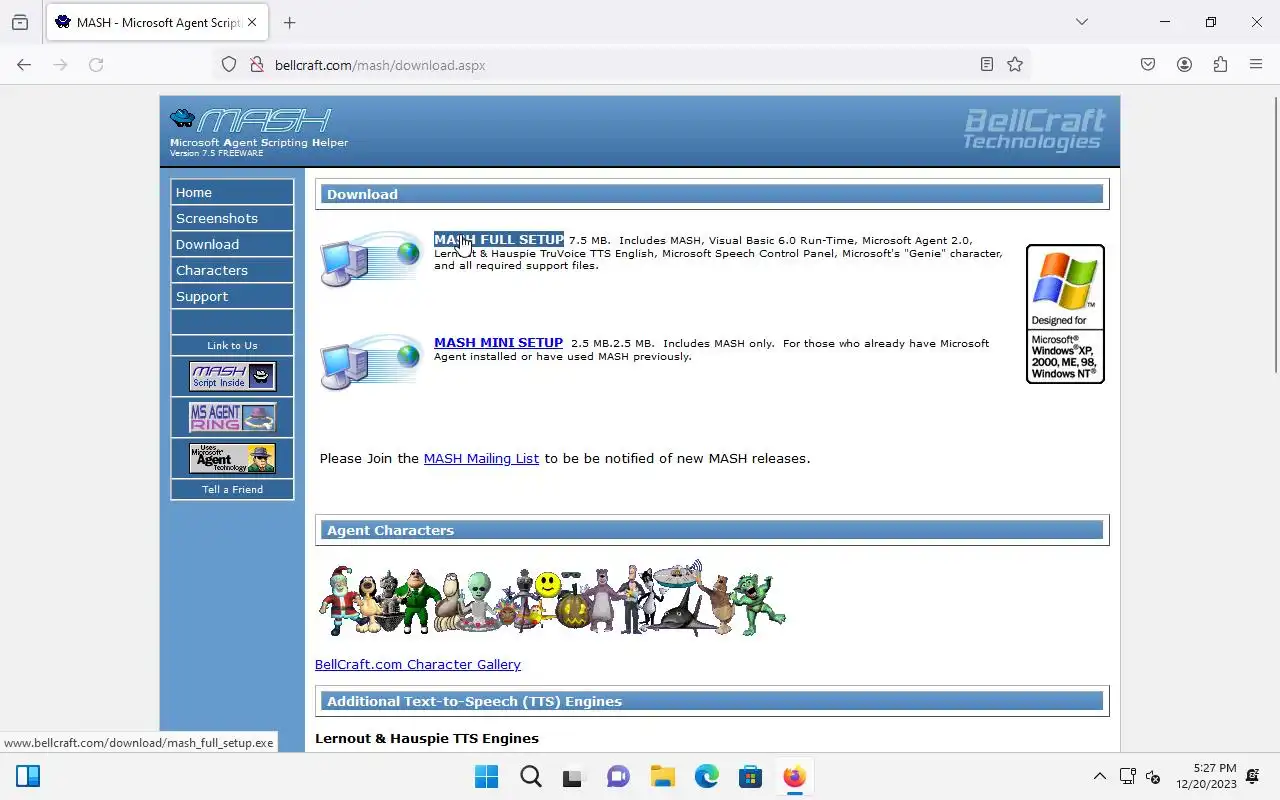Click the computer globe icon beside Full Setup
The image size is (1280, 800).
point(371,258)
